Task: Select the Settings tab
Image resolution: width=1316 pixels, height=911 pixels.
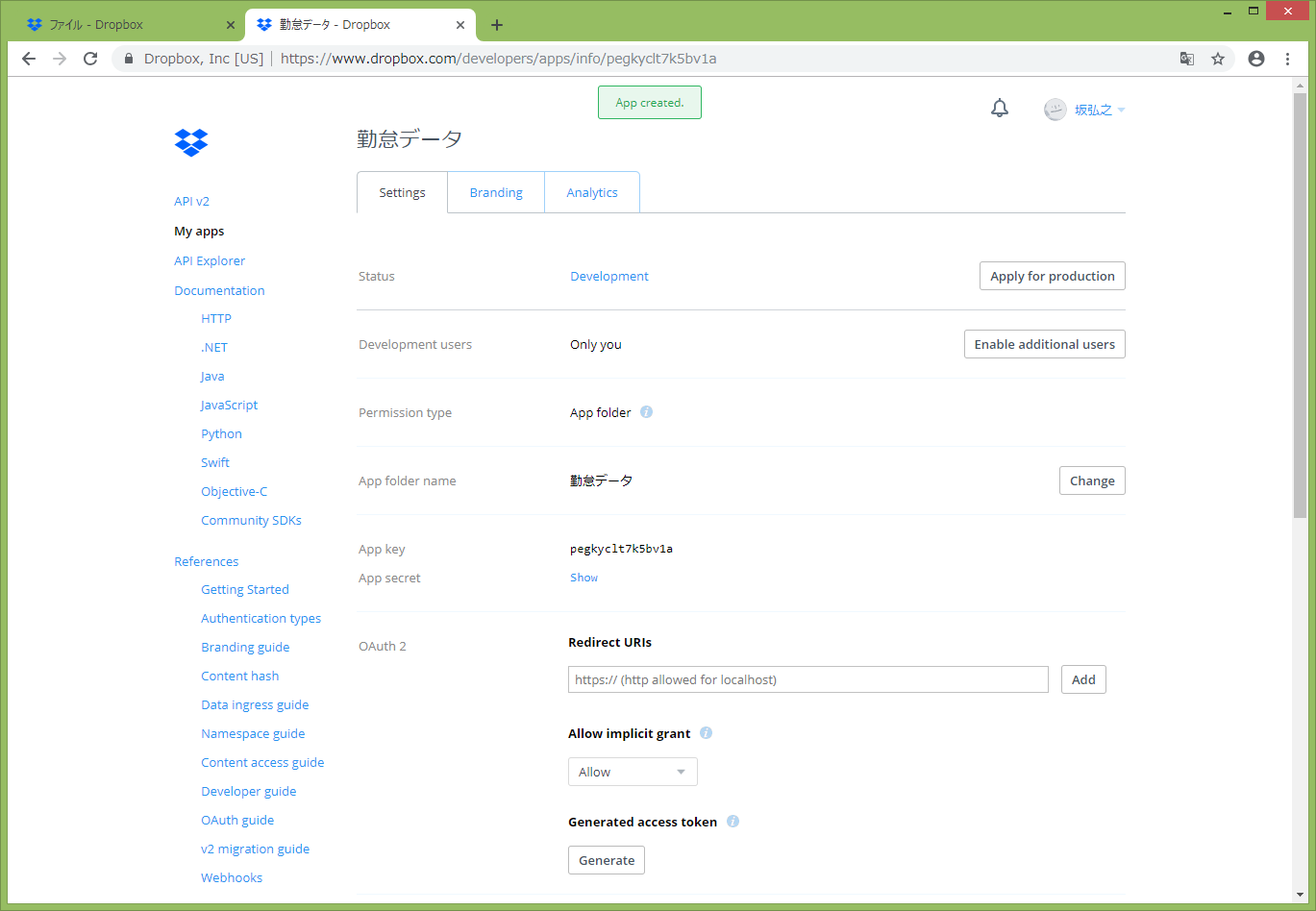Action: (402, 192)
